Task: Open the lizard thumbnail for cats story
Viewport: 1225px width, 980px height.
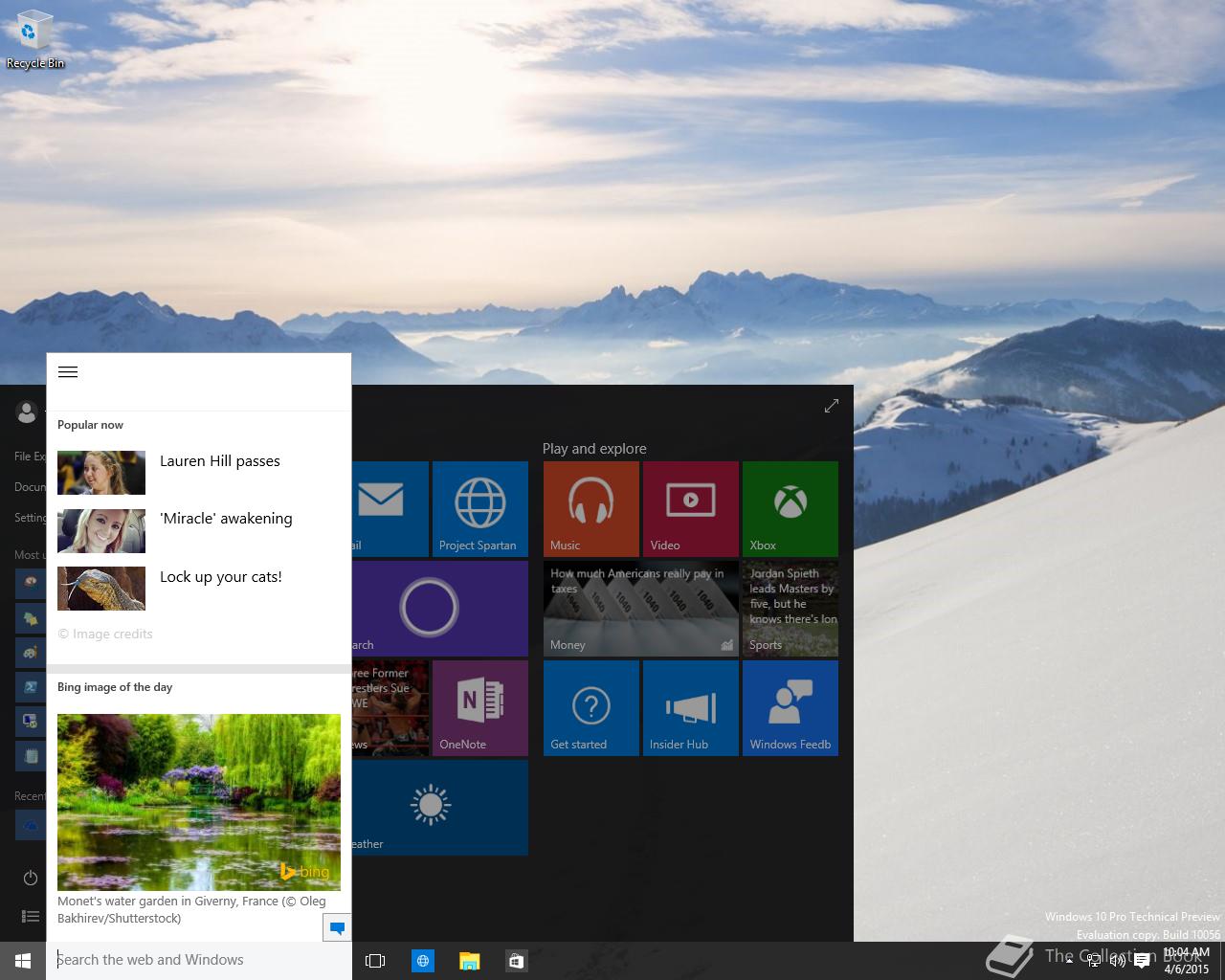Action: tap(101, 589)
